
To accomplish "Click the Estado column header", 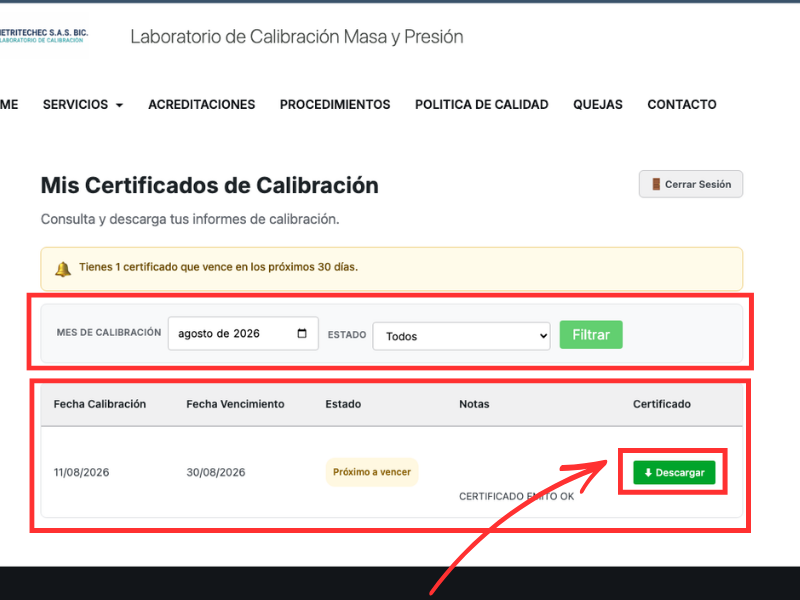I will point(343,404).
